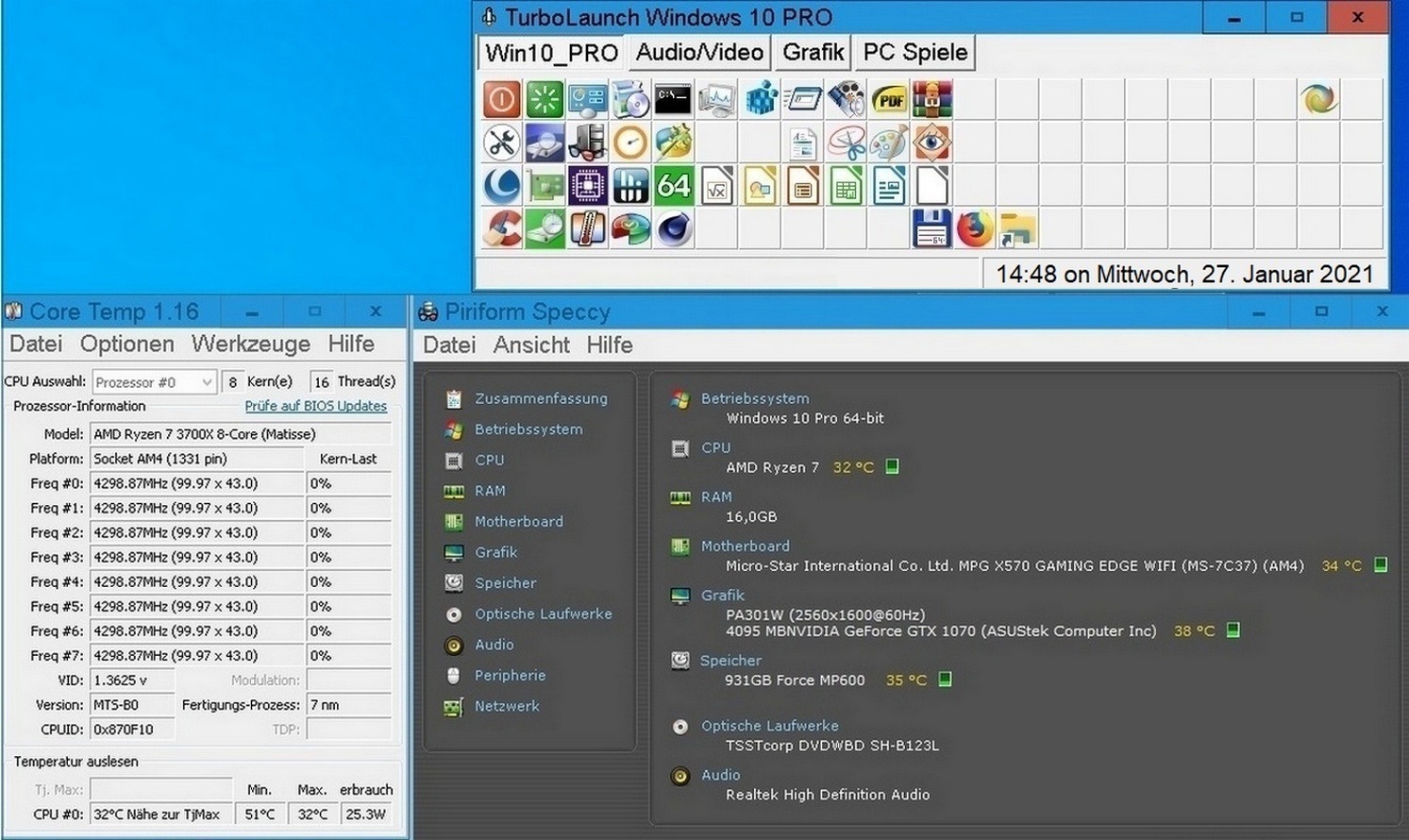This screenshot has height=840, width=1409.
Task: Switch to the Grafik tab
Action: coord(813,52)
